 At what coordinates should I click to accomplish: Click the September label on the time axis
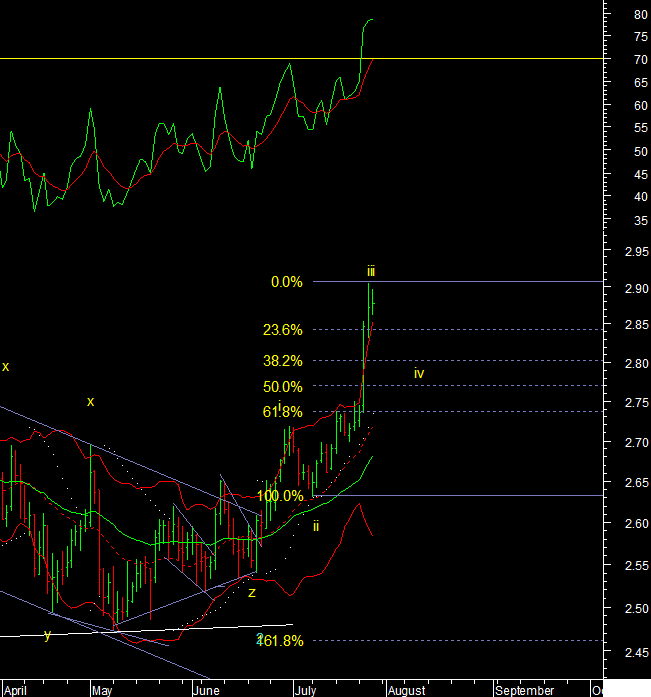[x=525, y=691]
